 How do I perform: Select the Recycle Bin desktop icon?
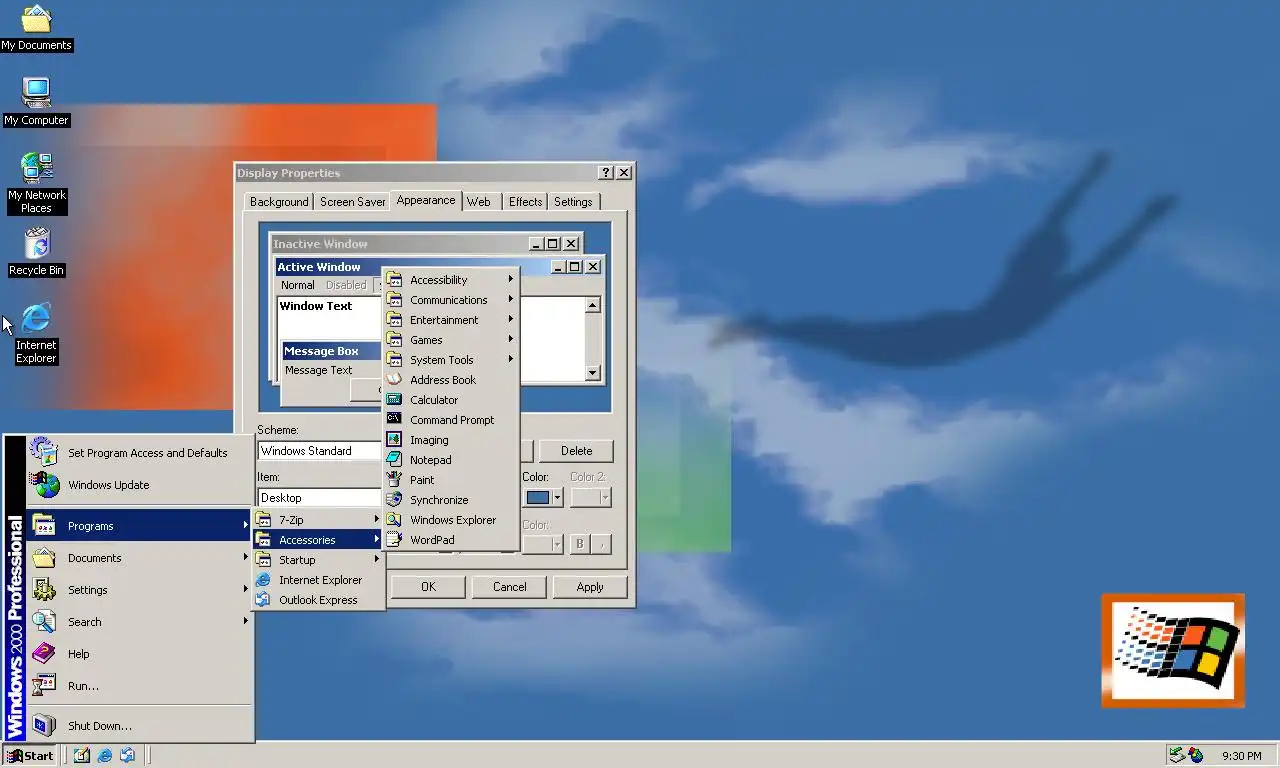pyautogui.click(x=36, y=252)
